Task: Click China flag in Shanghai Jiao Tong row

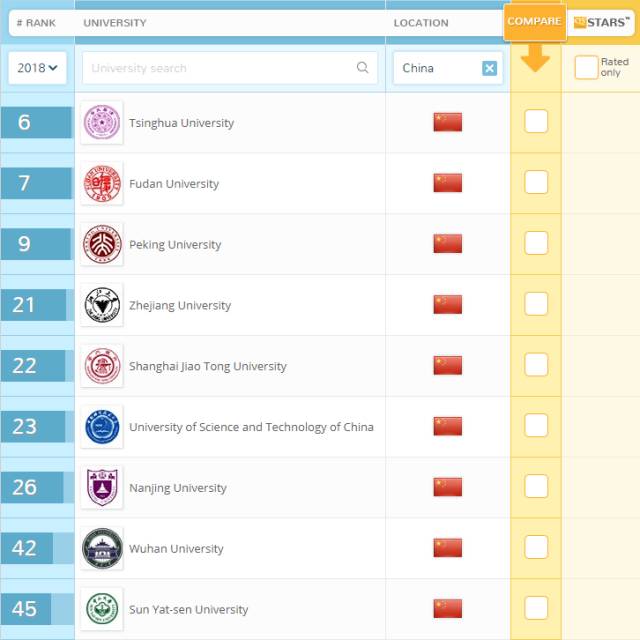Action: [x=448, y=365]
